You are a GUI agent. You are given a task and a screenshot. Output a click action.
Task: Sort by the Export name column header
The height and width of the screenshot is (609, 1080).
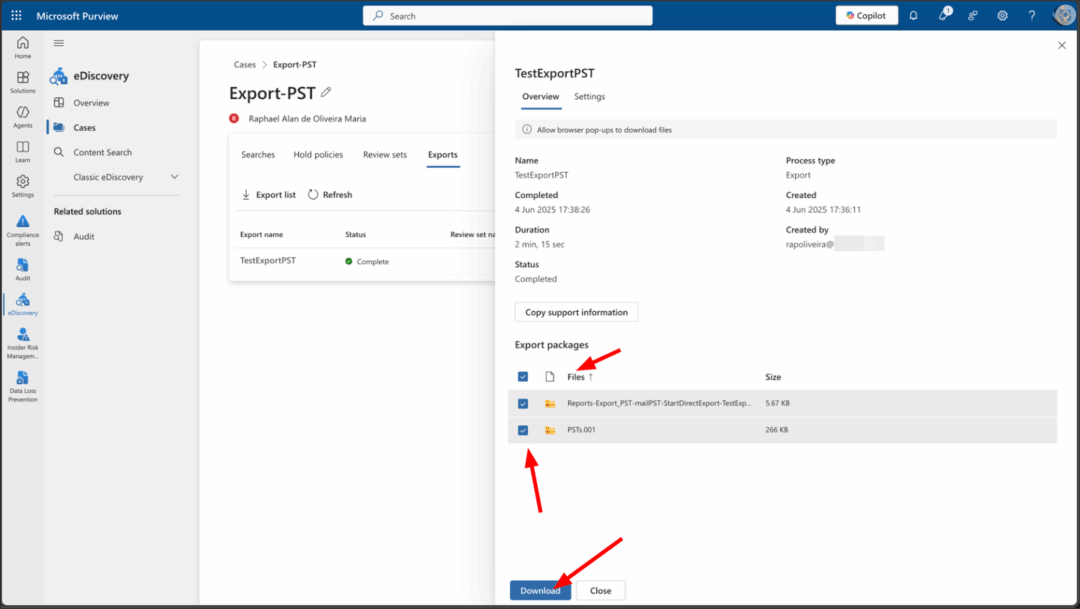click(261, 234)
